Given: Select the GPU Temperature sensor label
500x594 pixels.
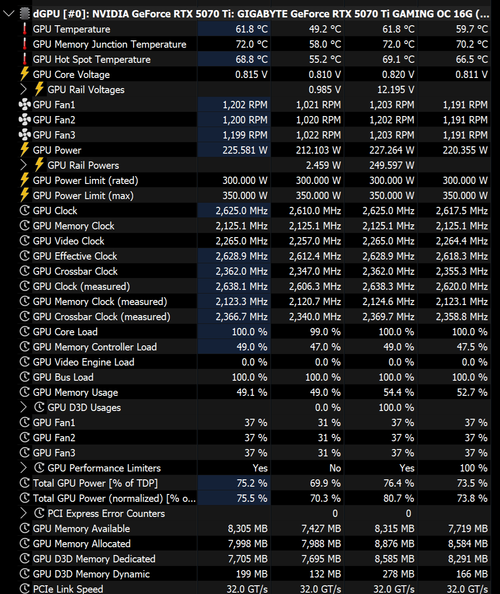Looking at the screenshot, I should 71,29.
